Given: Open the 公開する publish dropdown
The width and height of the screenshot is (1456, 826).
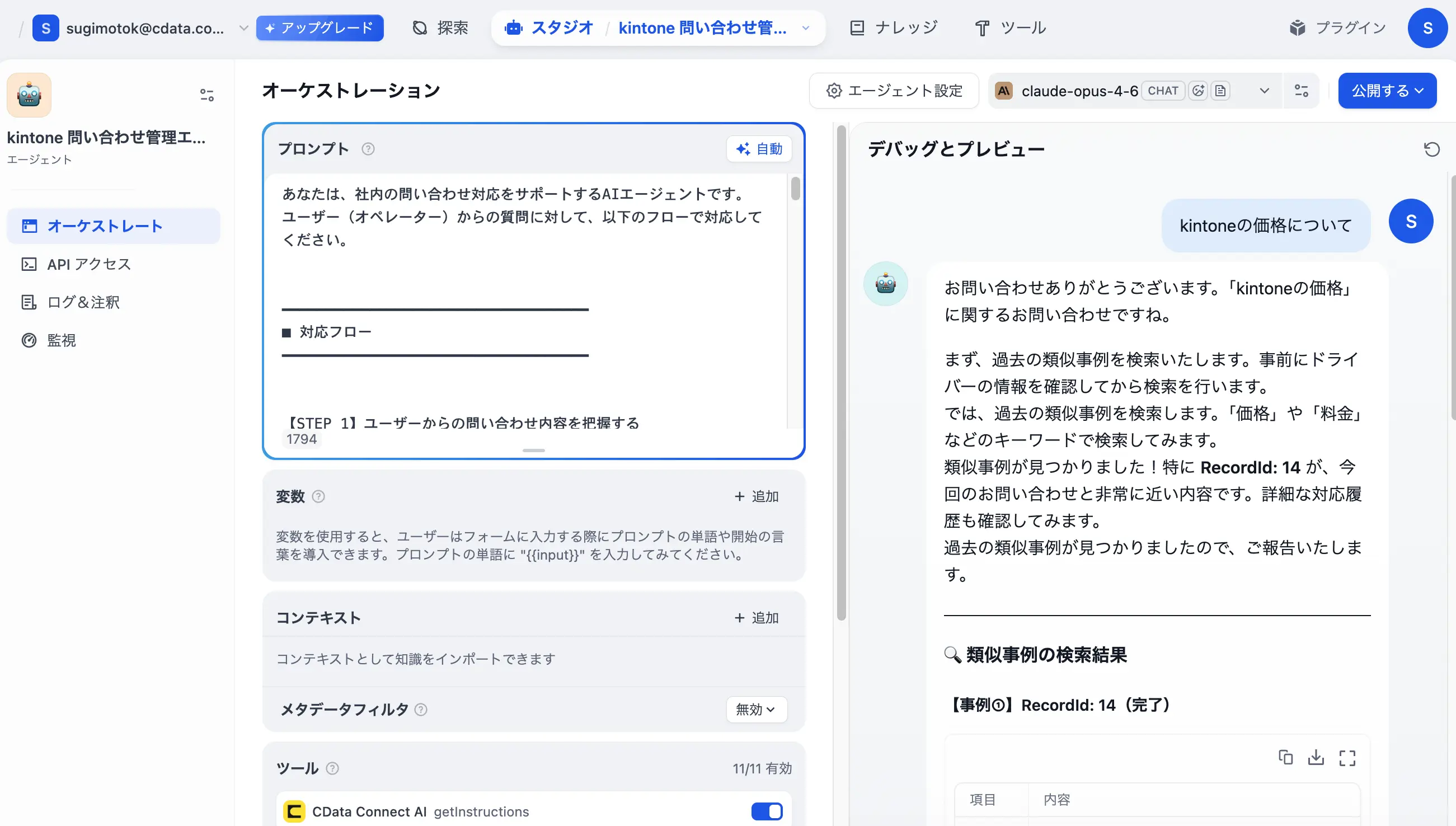Looking at the screenshot, I should [1387, 91].
